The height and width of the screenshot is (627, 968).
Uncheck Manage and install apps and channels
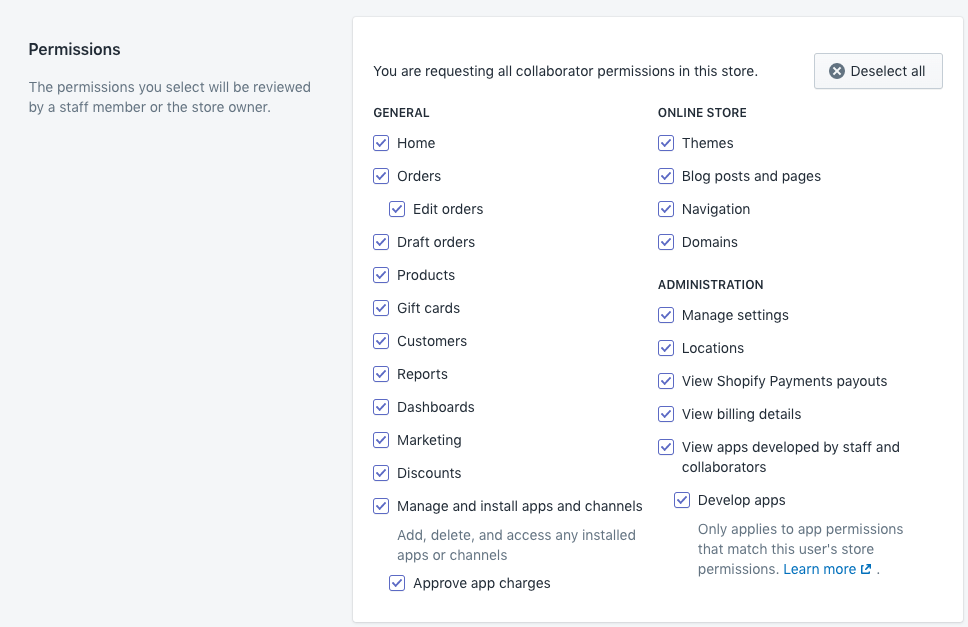(x=381, y=506)
